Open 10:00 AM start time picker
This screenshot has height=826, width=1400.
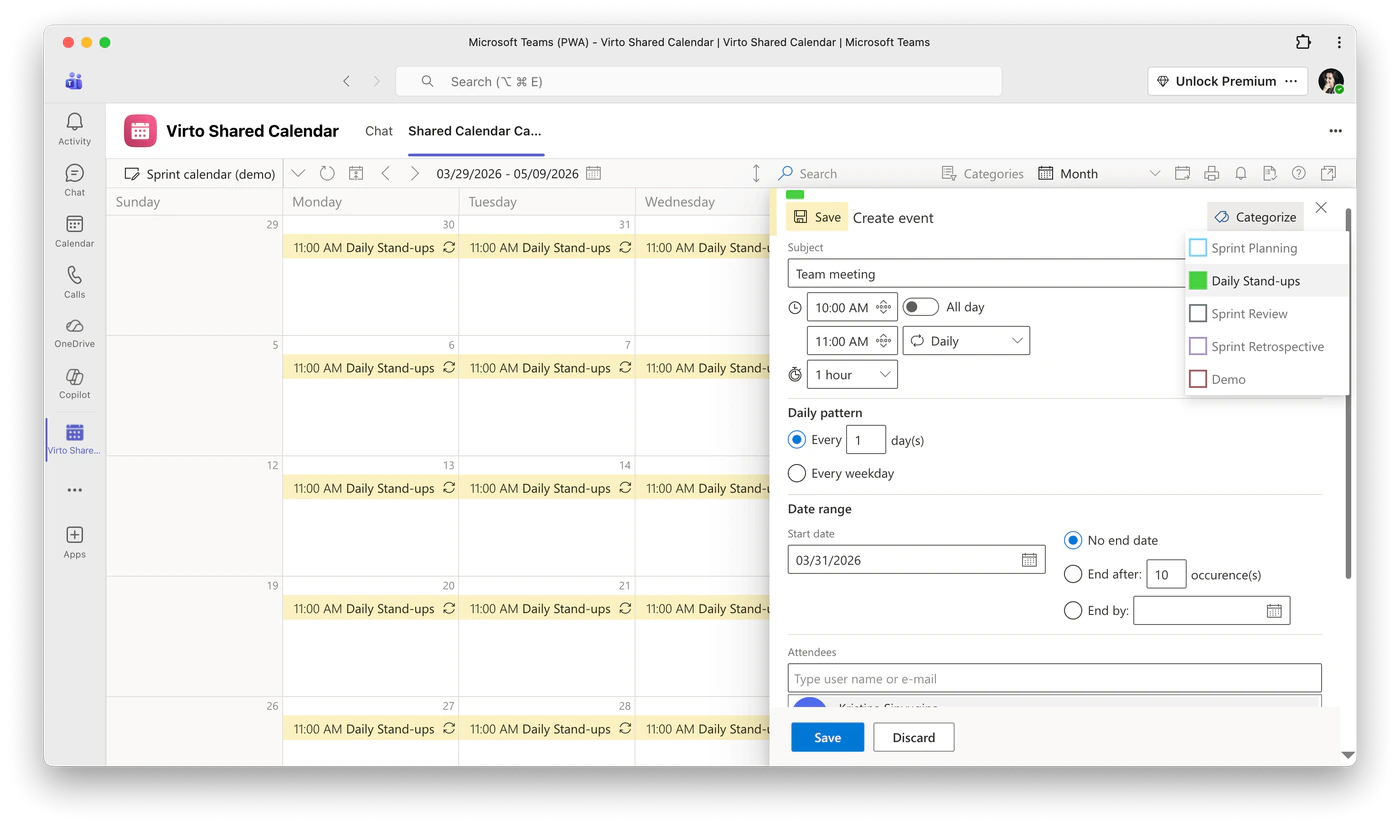(x=852, y=307)
